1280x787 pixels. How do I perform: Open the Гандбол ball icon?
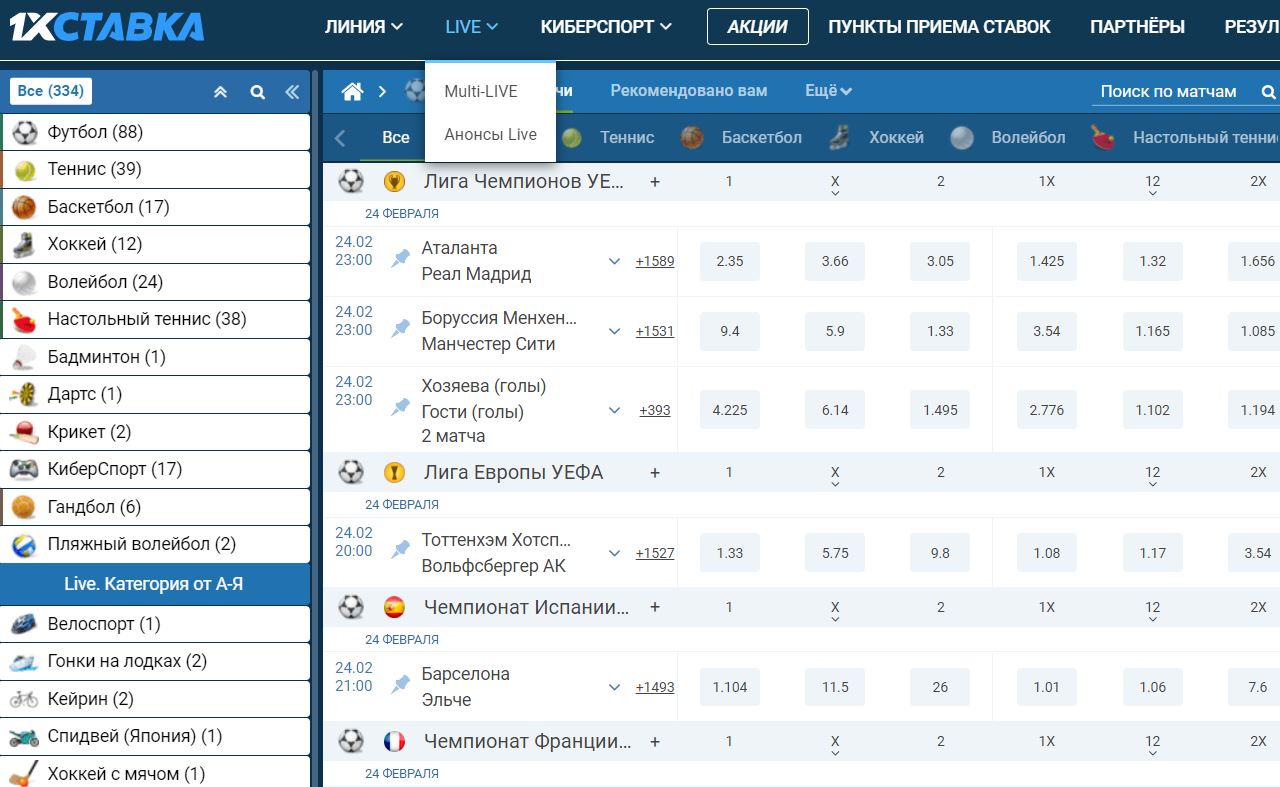click(x=25, y=507)
